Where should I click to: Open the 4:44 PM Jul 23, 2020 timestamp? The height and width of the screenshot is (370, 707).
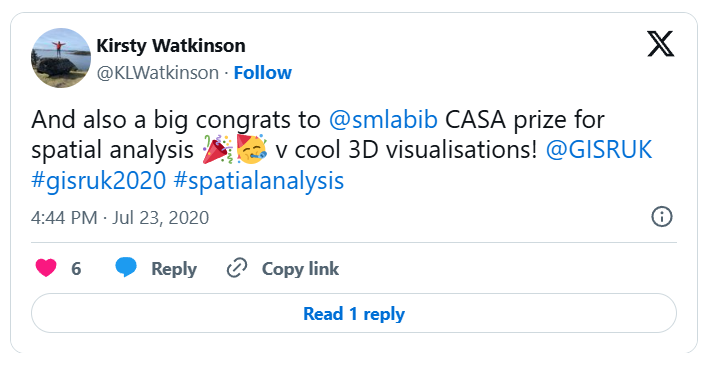tap(120, 218)
